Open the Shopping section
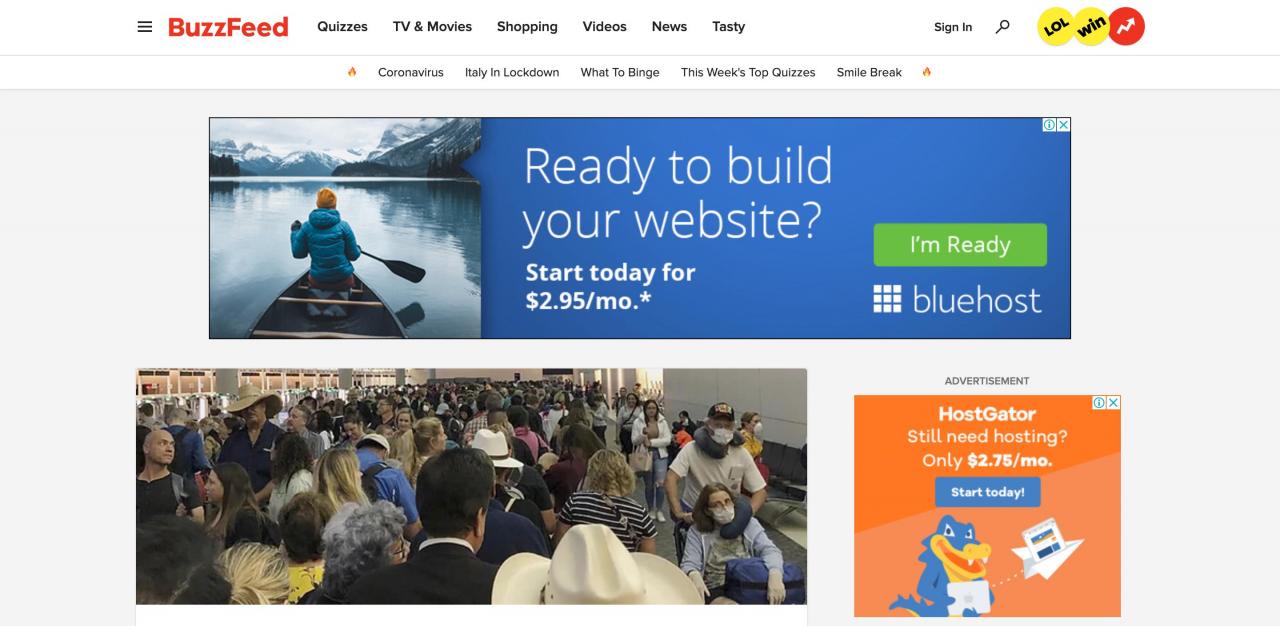The height and width of the screenshot is (626, 1280). click(x=527, y=27)
